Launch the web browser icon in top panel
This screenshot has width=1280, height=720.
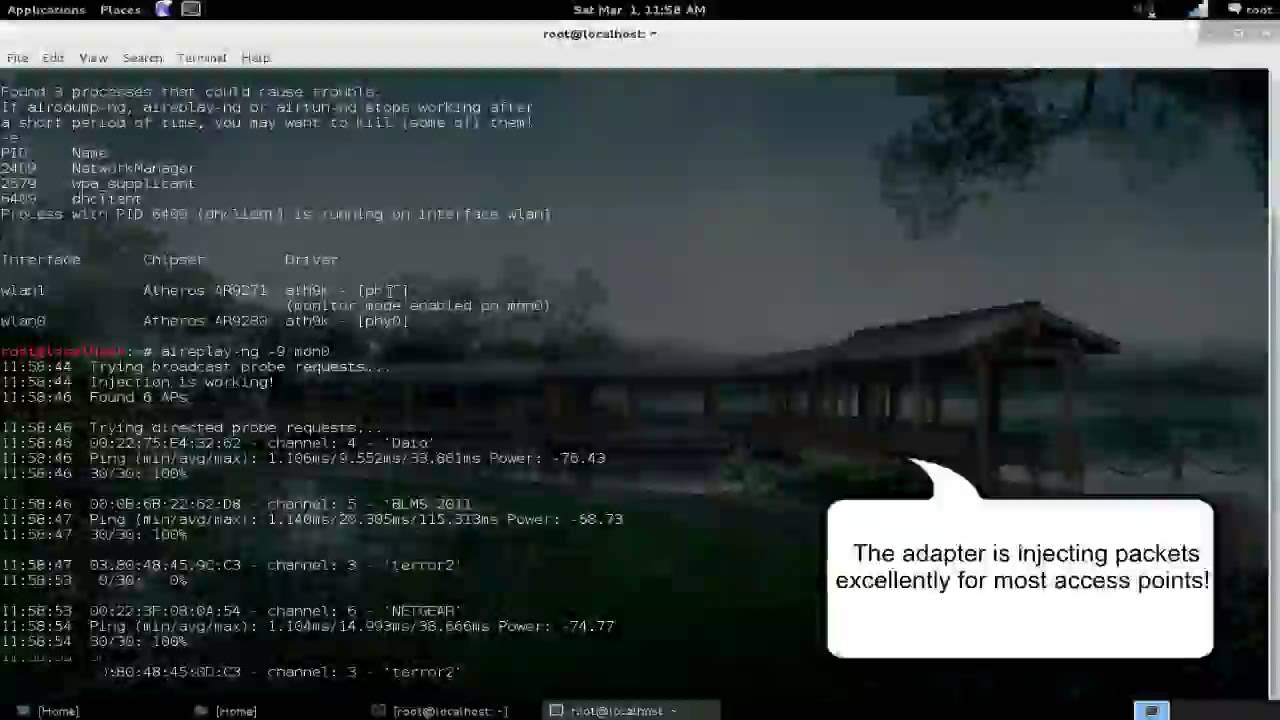(163, 9)
